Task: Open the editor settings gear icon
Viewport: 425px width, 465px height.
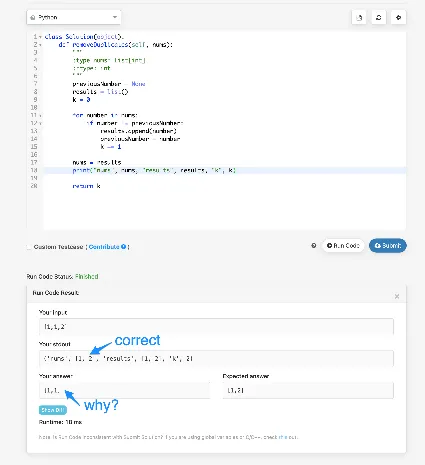Action: click(398, 18)
